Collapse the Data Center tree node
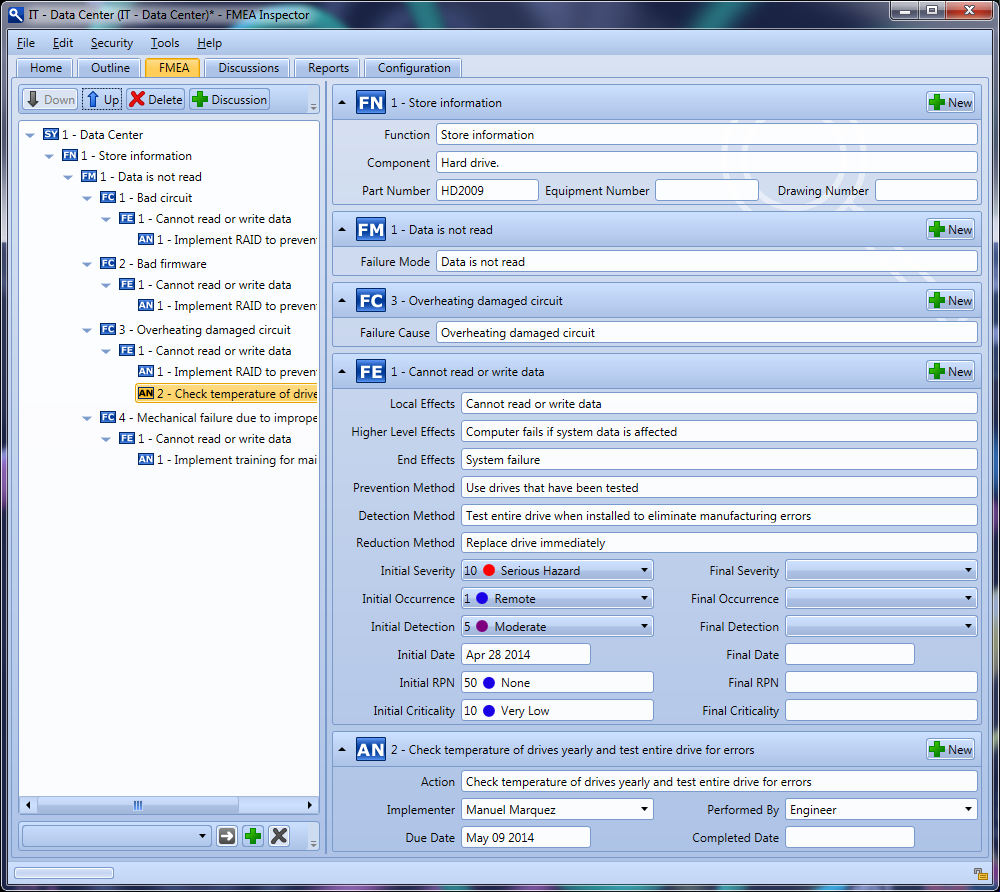 (29, 135)
